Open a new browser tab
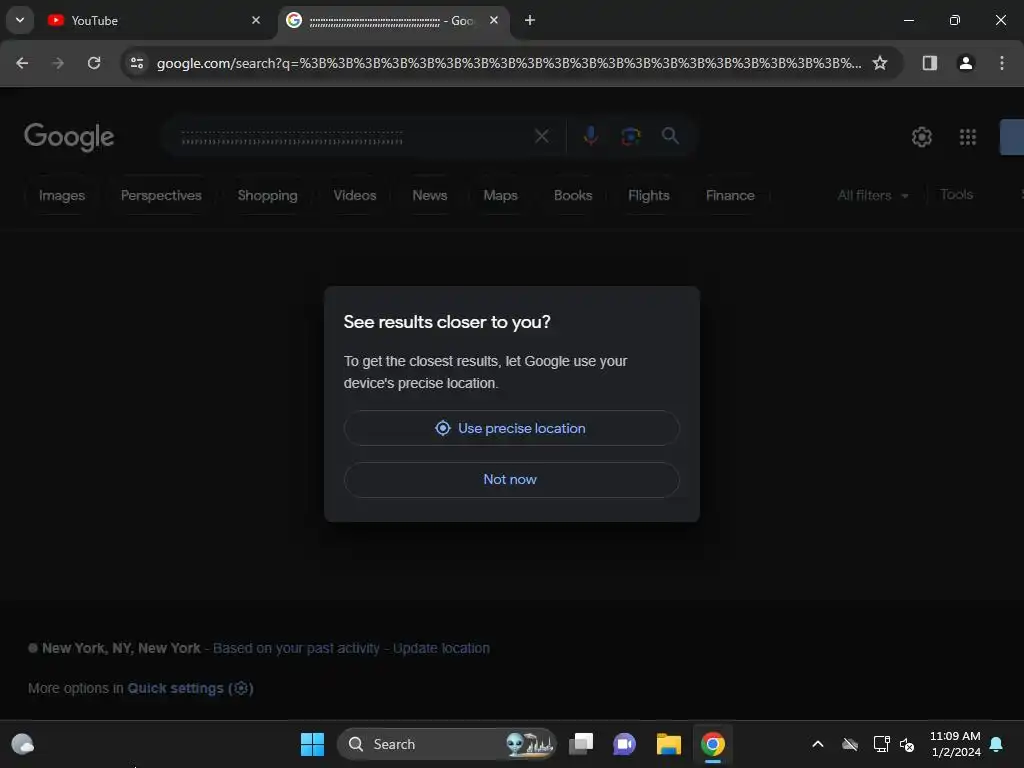Screen dimensions: 1024x768 click(530, 20)
